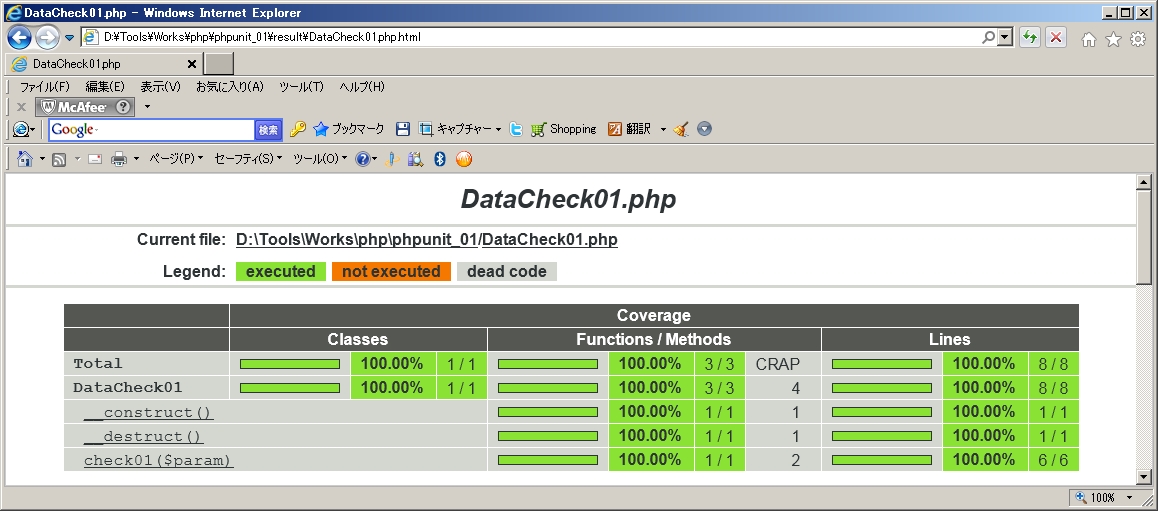This screenshot has width=1158, height=511.
Task: Click the key icon on the toolbar
Action: point(298,129)
